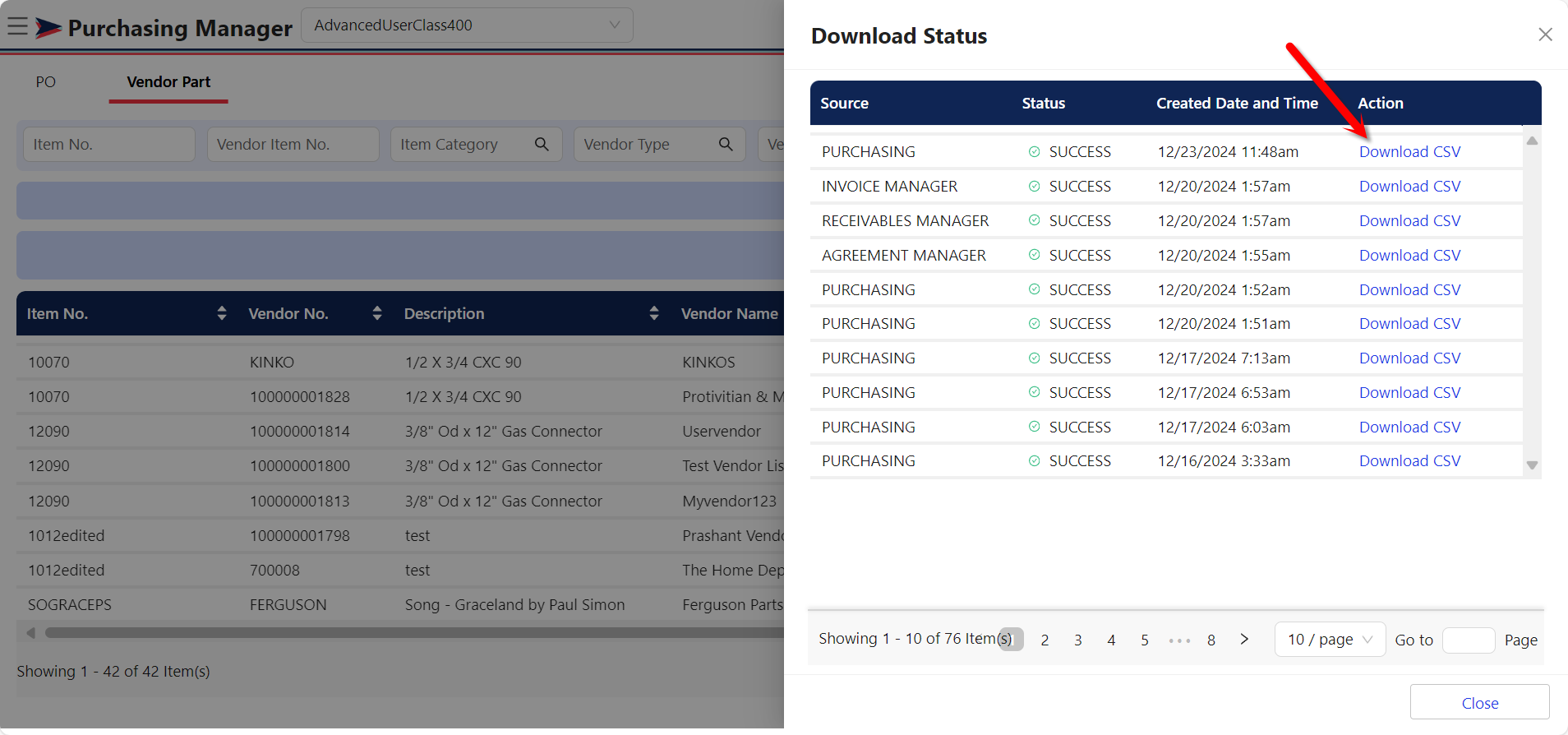Click the Source column header

tap(844, 104)
